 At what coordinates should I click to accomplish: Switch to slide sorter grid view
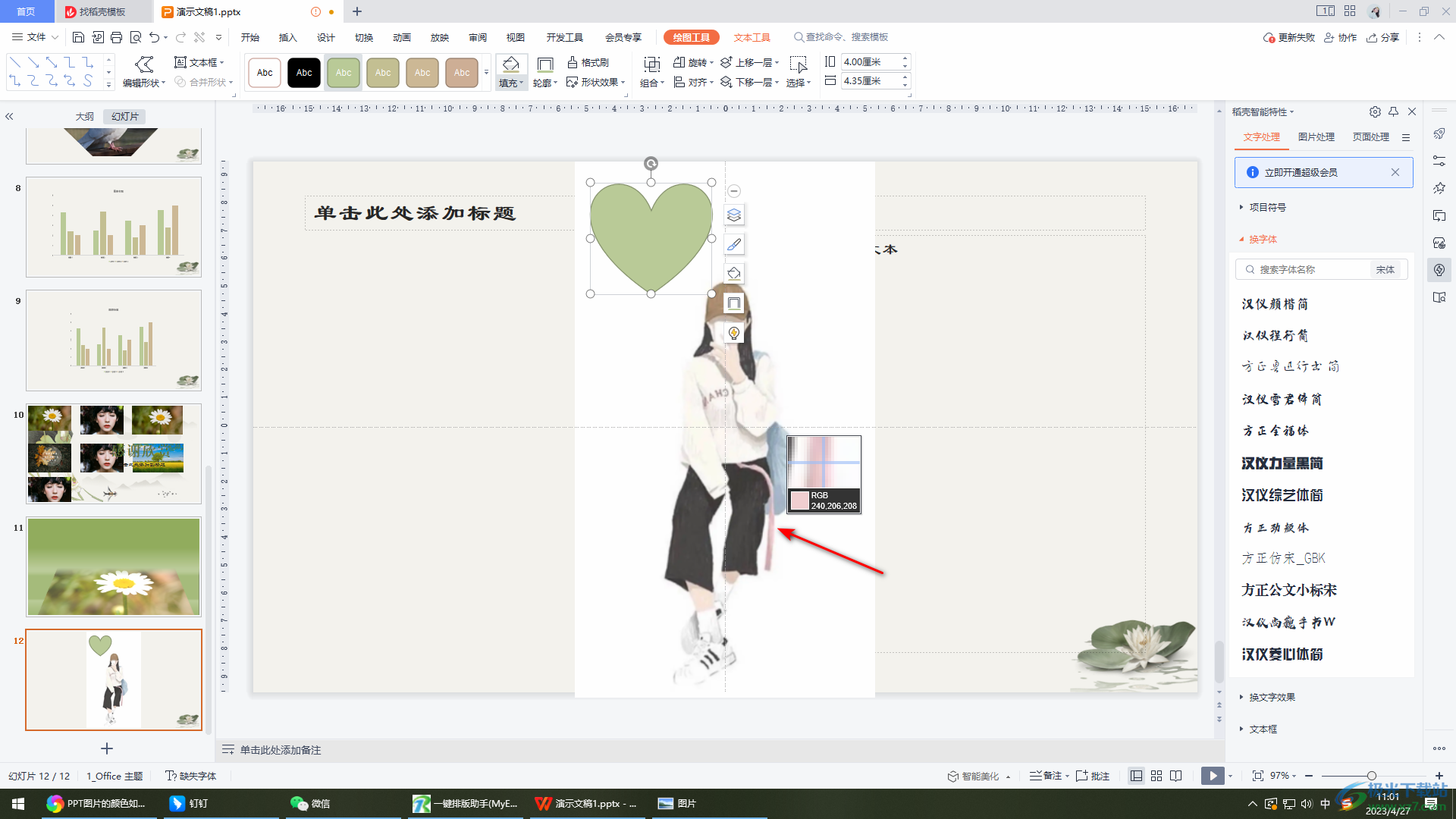coord(1156,776)
